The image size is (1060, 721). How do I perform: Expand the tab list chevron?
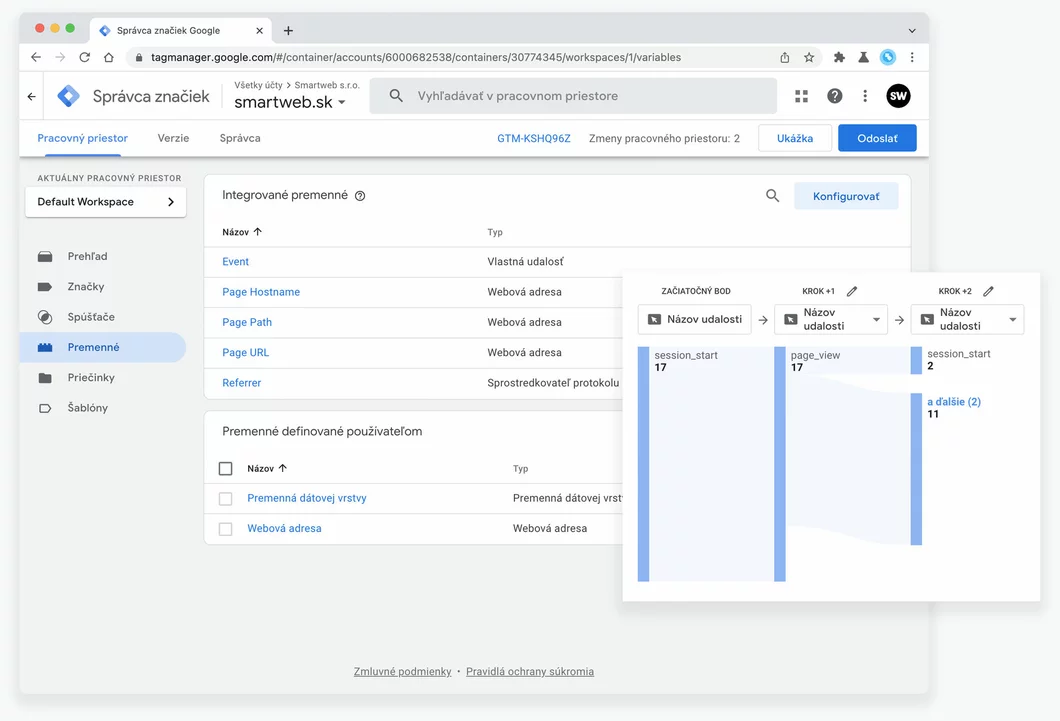click(912, 30)
